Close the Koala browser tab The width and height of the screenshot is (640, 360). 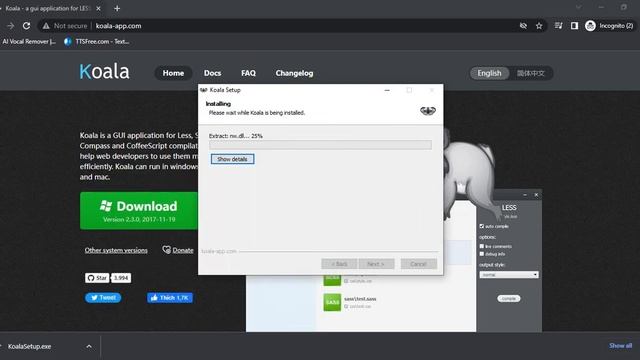click(98, 8)
